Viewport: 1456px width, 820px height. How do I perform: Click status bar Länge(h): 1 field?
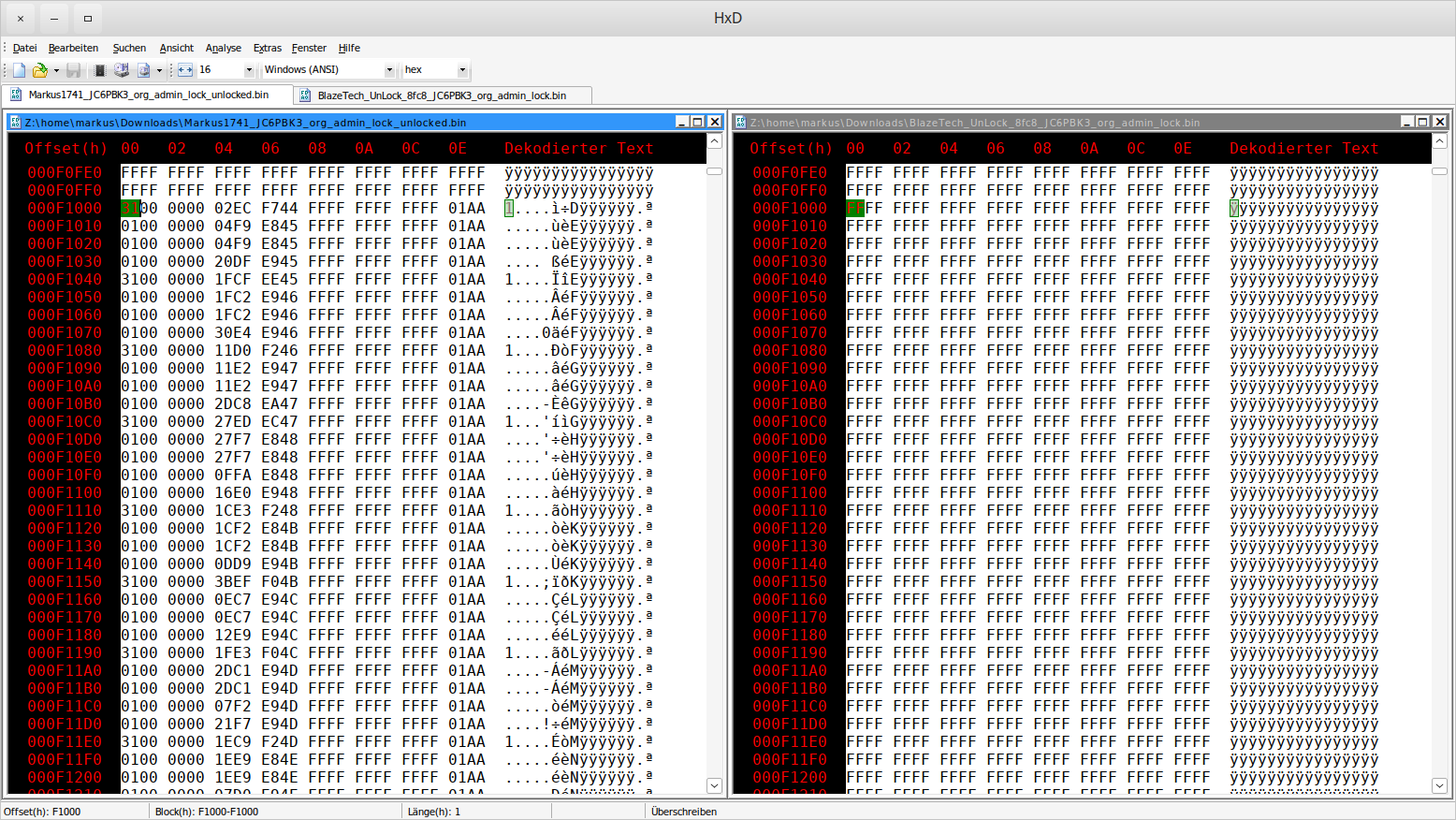point(477,812)
